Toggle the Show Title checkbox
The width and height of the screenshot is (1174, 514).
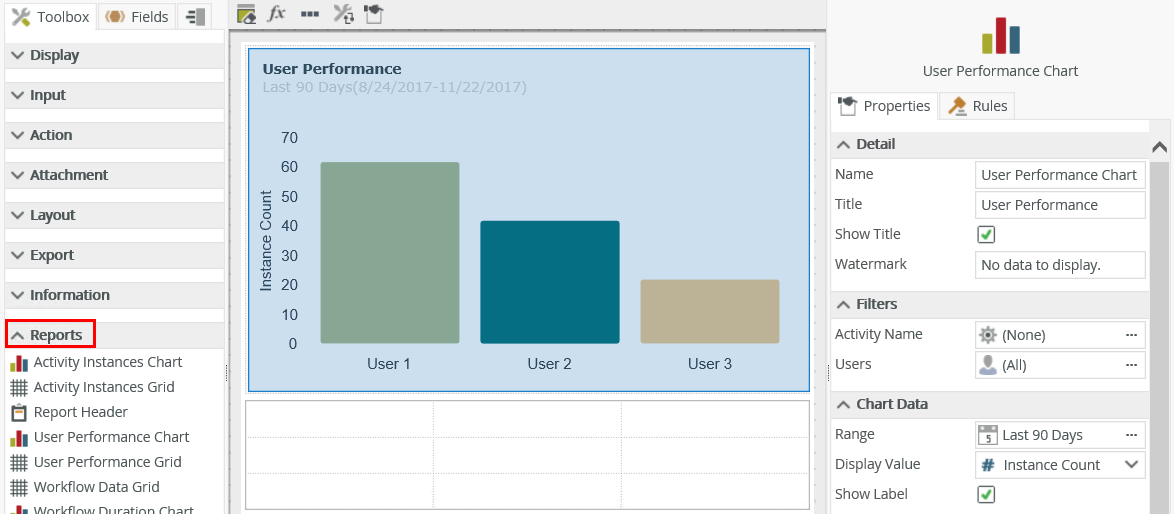986,235
